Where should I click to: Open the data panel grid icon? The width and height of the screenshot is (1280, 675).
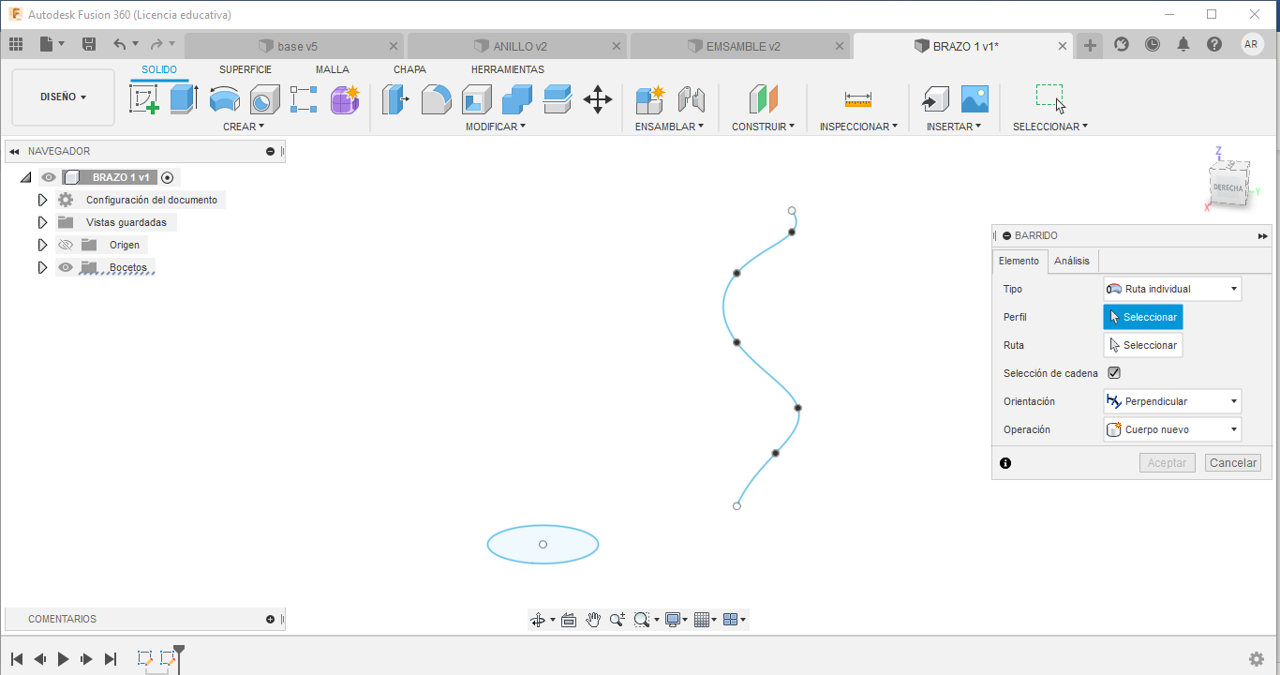(x=15, y=44)
